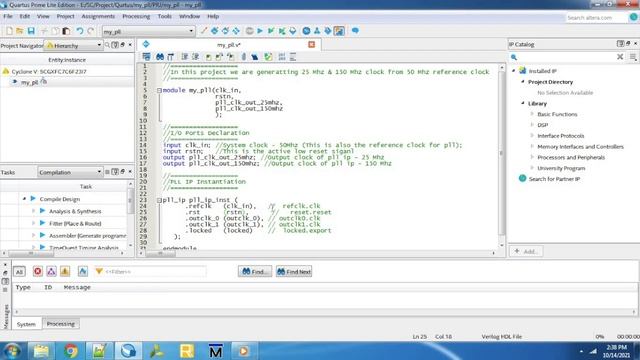640x360 pixels.
Task: Expand the Basic Functions library group
Action: click(532, 114)
